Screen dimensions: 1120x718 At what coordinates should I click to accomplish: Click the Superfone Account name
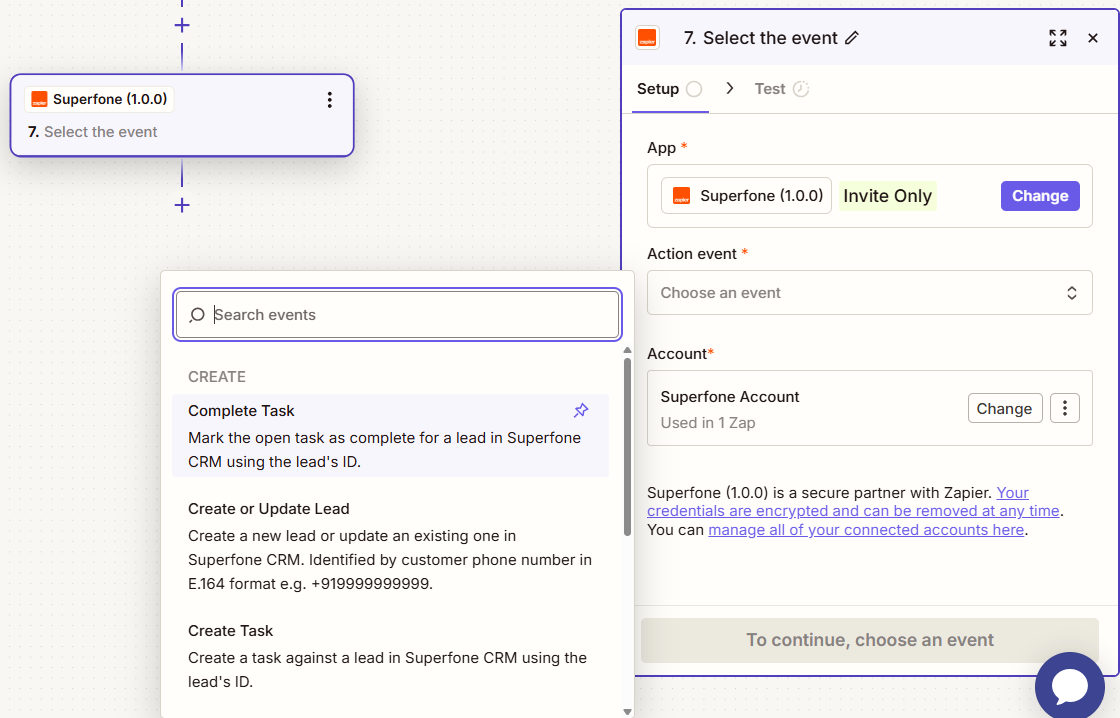(729, 397)
